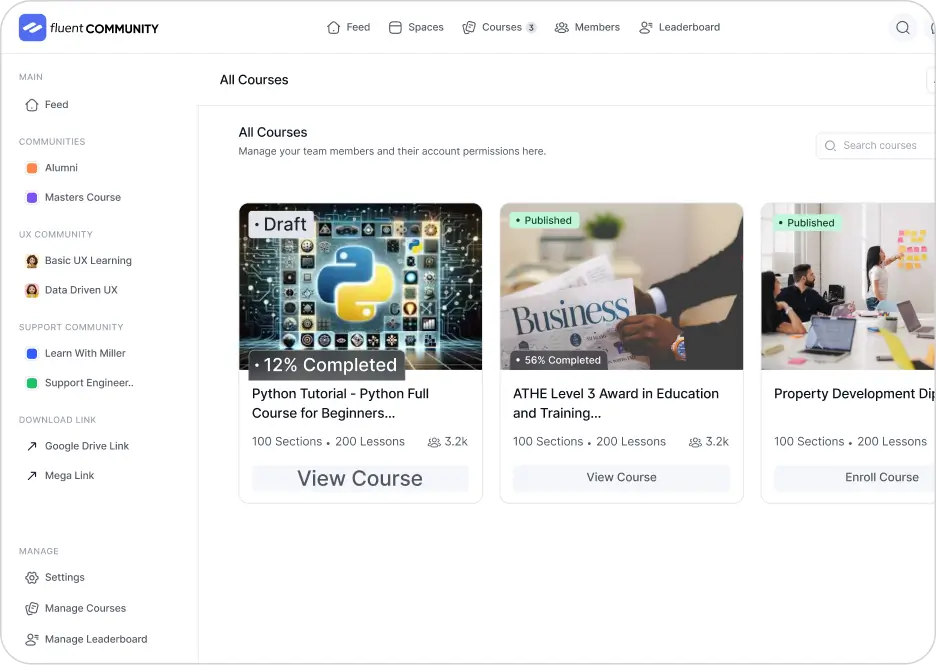Click View Course on ATHE Level 3 card
The width and height of the screenshot is (936, 665).
(621, 478)
